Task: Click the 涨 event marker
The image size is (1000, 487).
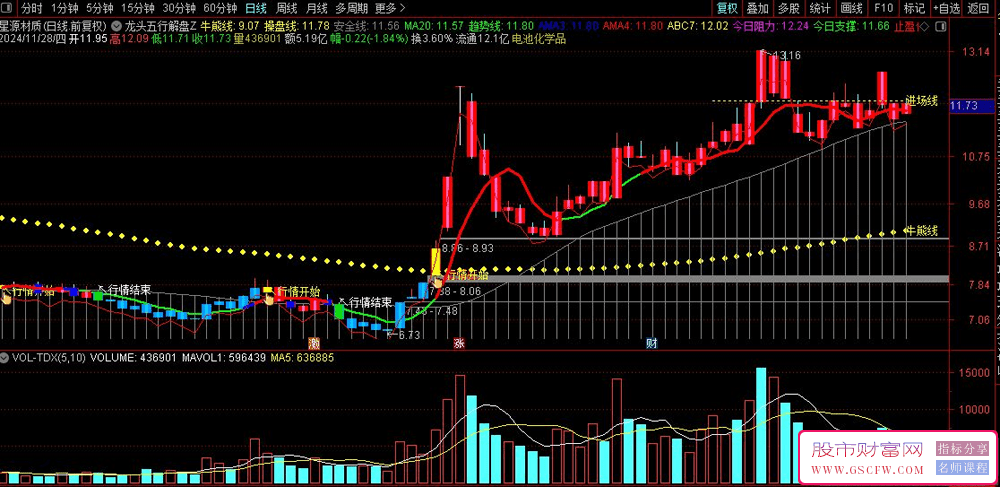Action: (459, 343)
